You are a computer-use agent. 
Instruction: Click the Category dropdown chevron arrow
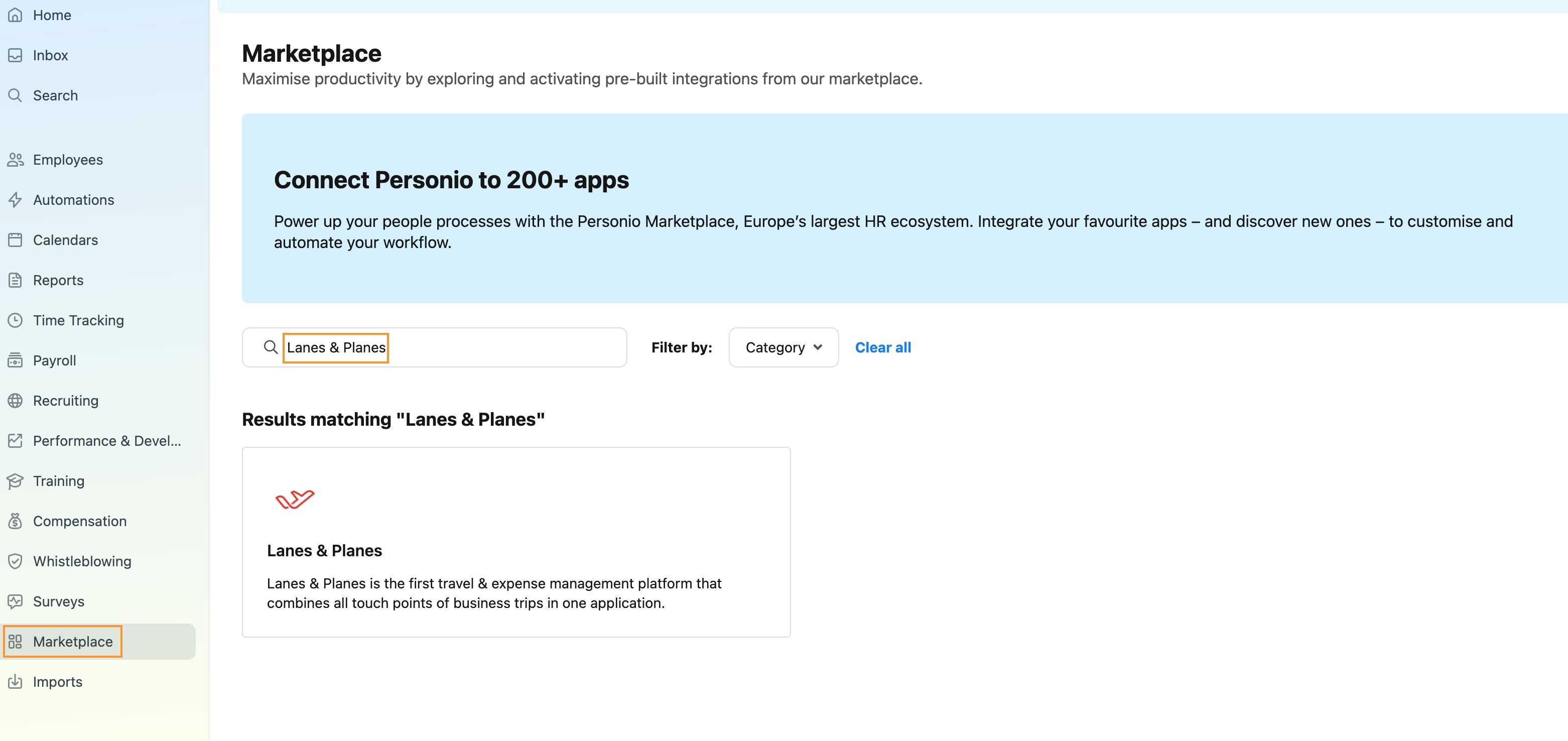(x=818, y=347)
